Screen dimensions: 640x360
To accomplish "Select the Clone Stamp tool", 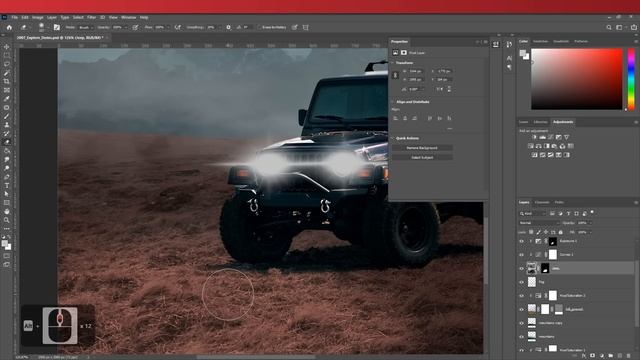I will tap(7, 125).
